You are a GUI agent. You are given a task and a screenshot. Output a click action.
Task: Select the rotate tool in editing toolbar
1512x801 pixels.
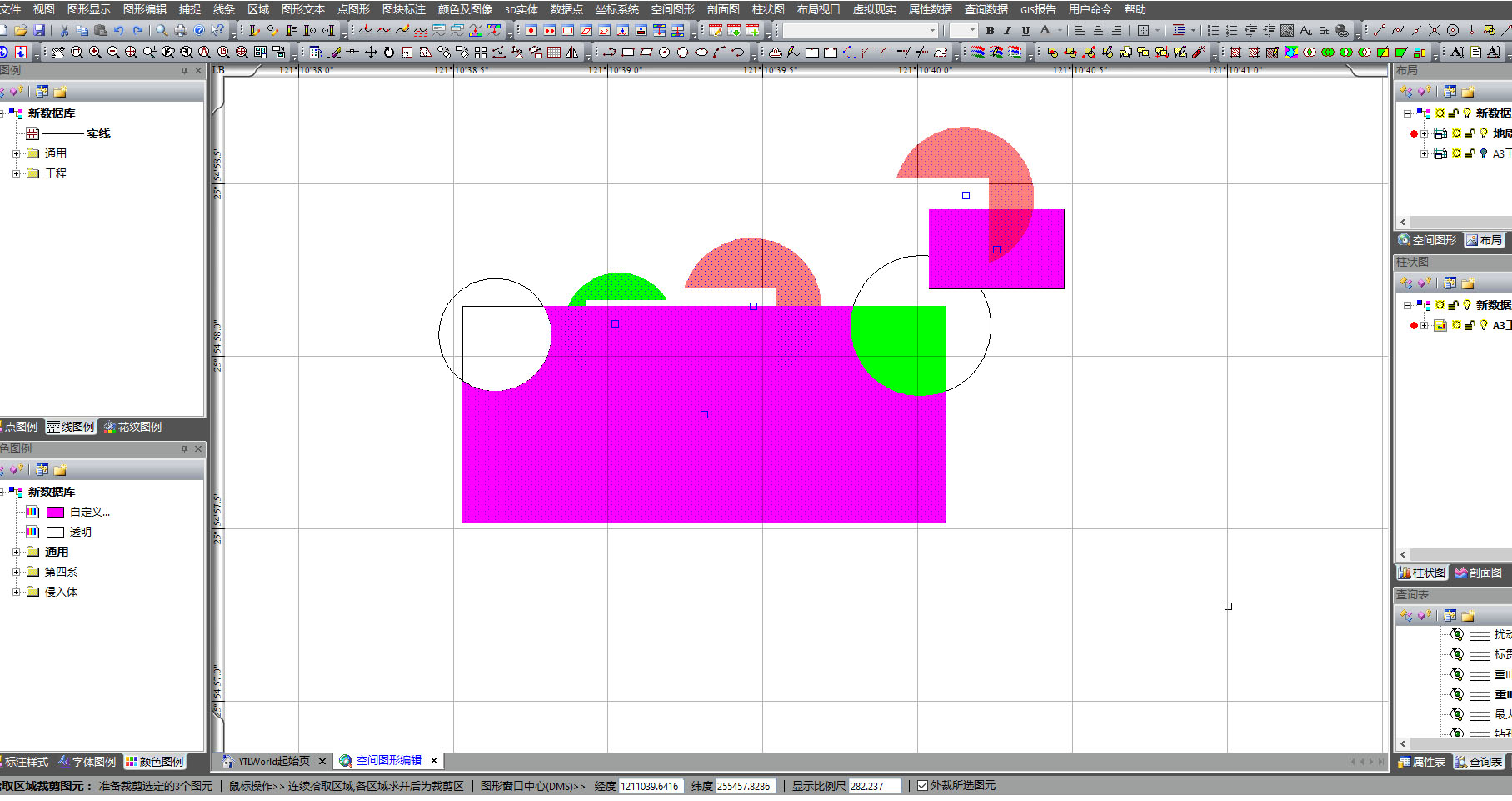389,52
